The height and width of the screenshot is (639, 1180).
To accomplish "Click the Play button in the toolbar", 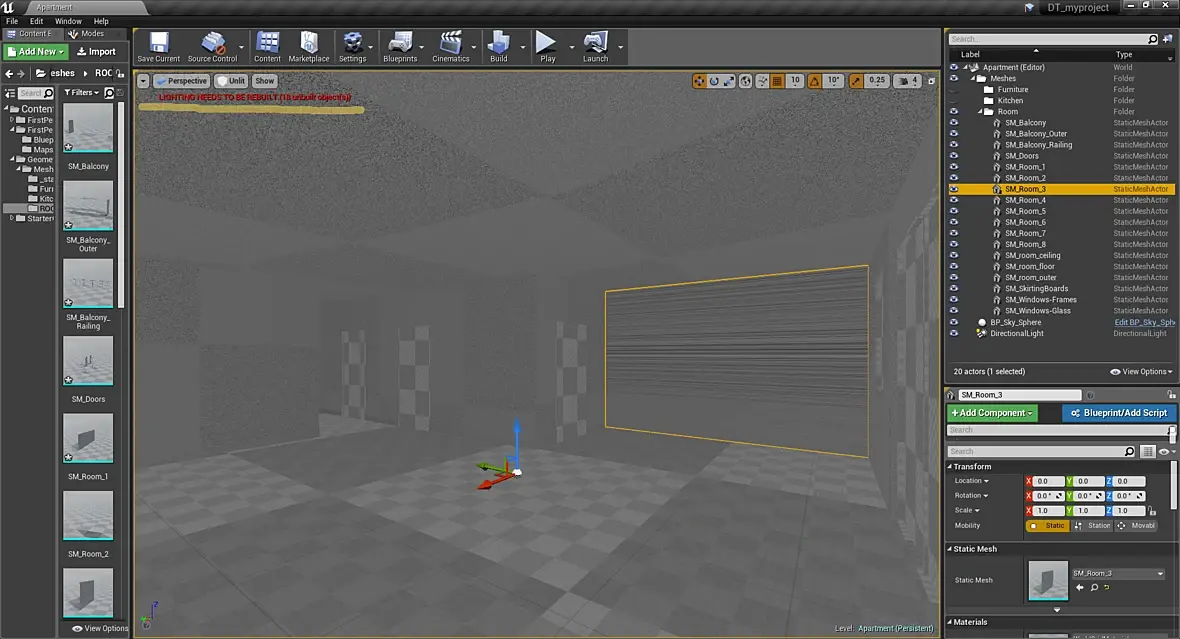I will click(547, 47).
